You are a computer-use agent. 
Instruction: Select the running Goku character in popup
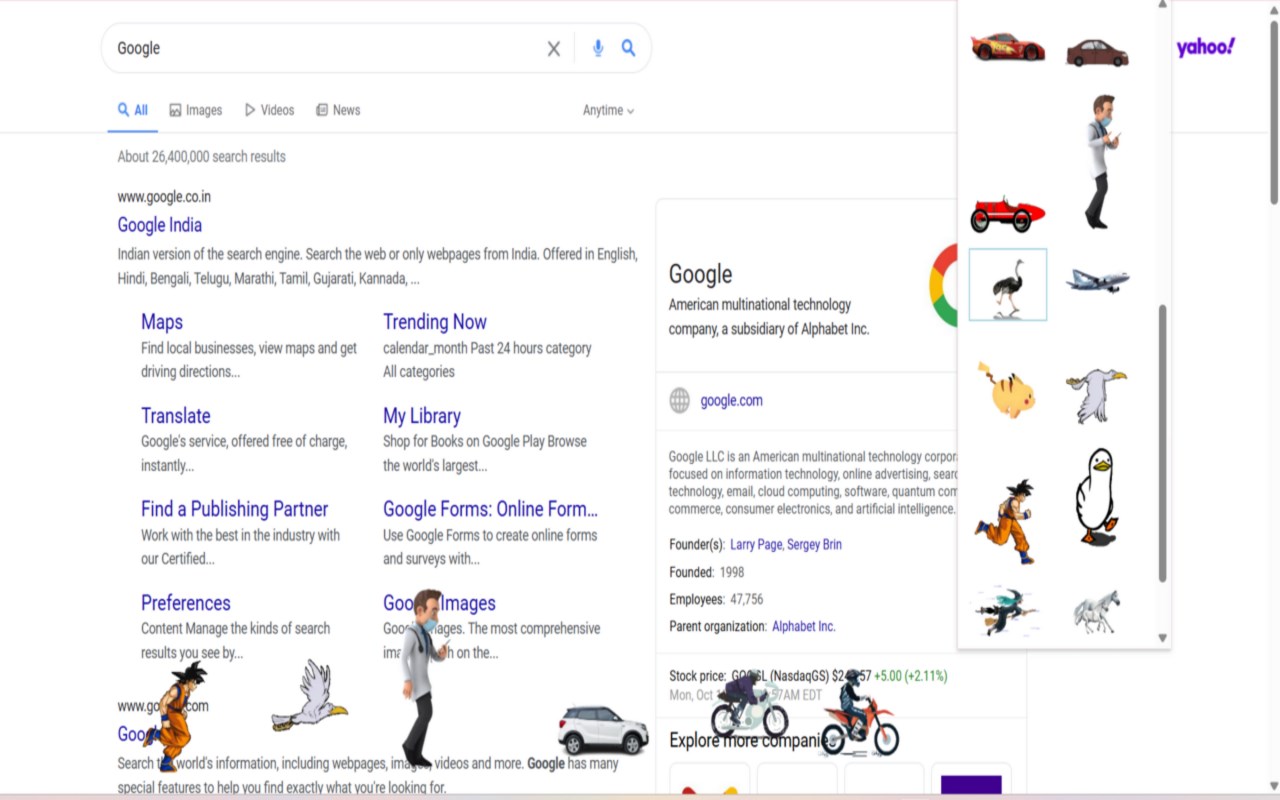(x=1004, y=520)
